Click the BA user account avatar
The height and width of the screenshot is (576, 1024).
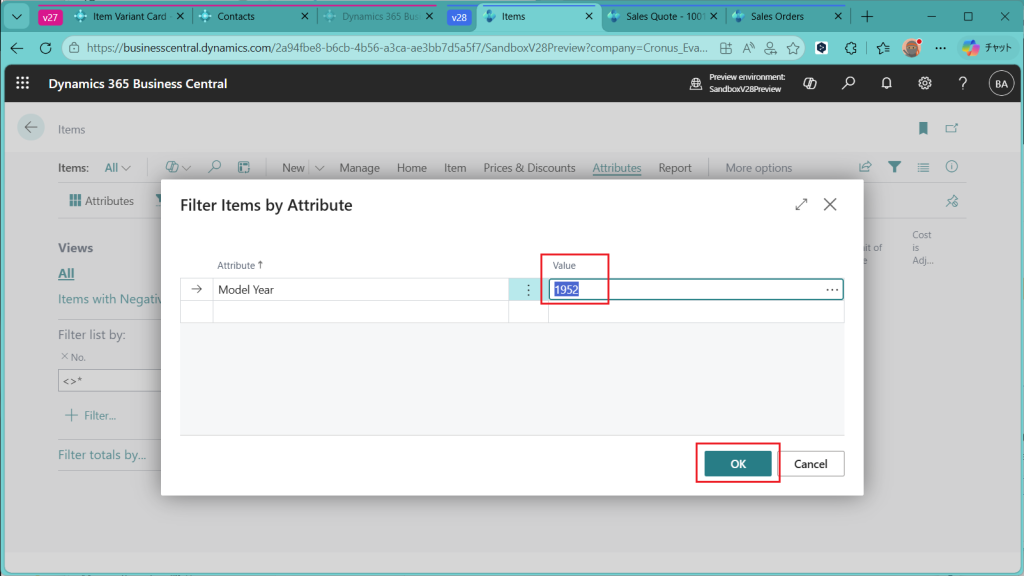pyautogui.click(x=1000, y=84)
